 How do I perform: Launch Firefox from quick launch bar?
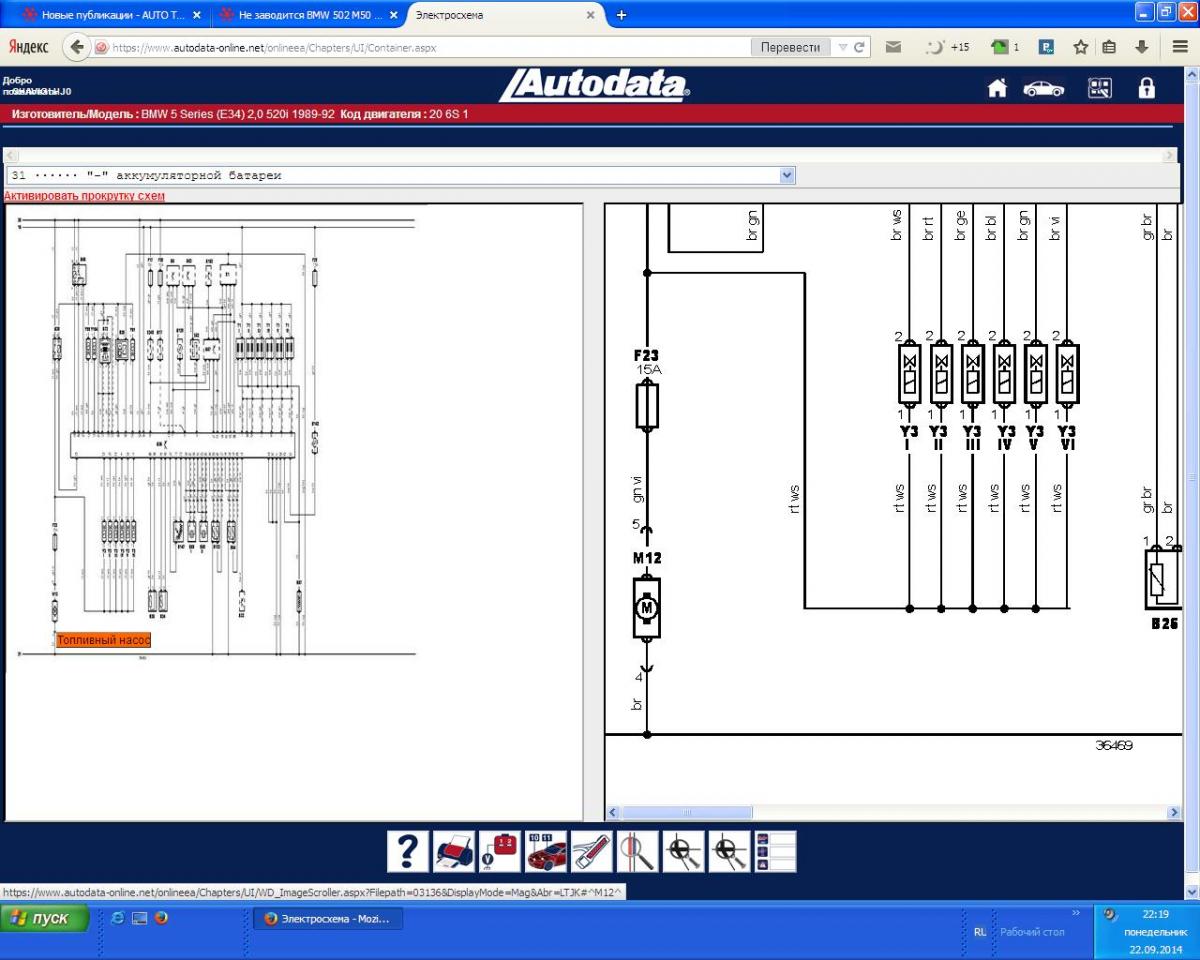(161, 917)
